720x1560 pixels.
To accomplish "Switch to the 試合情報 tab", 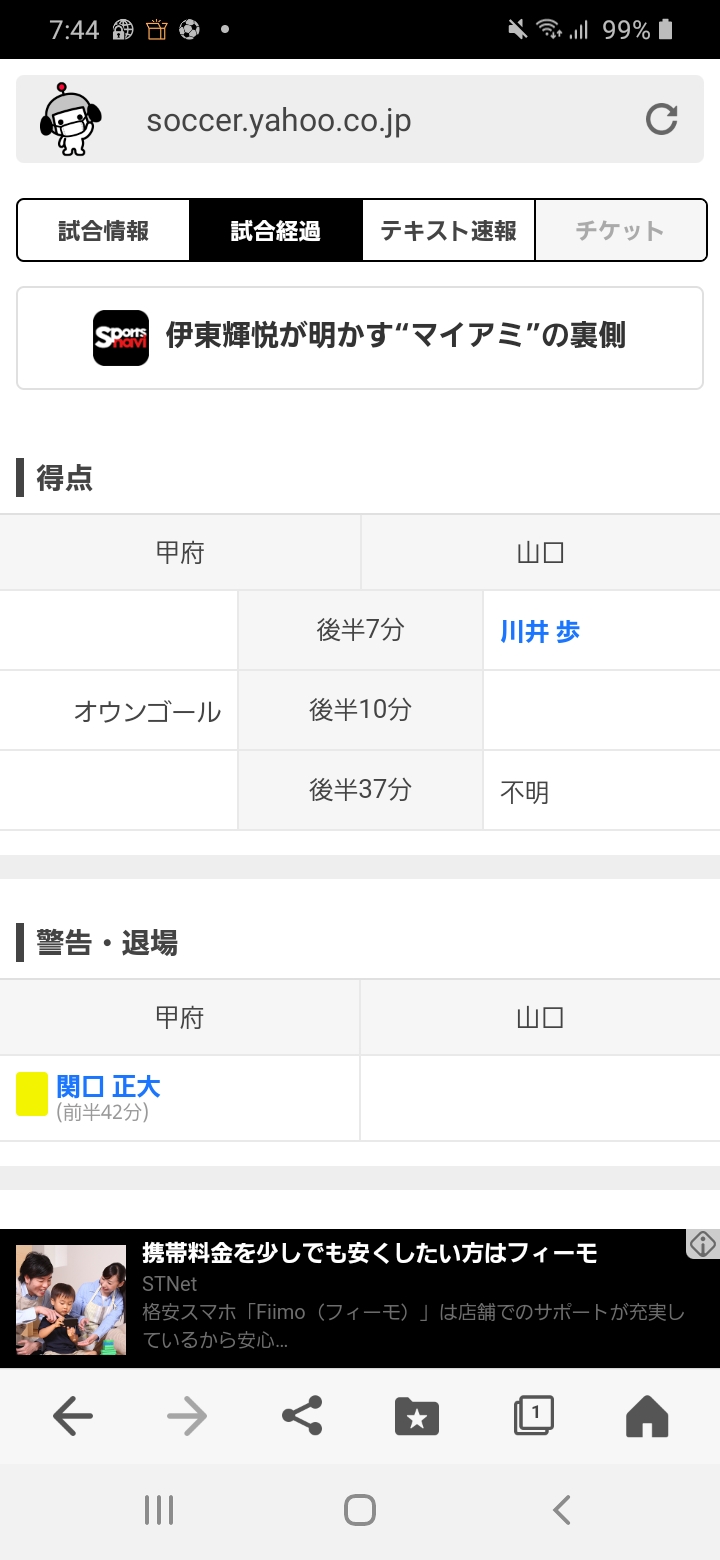I will pyautogui.click(x=104, y=231).
